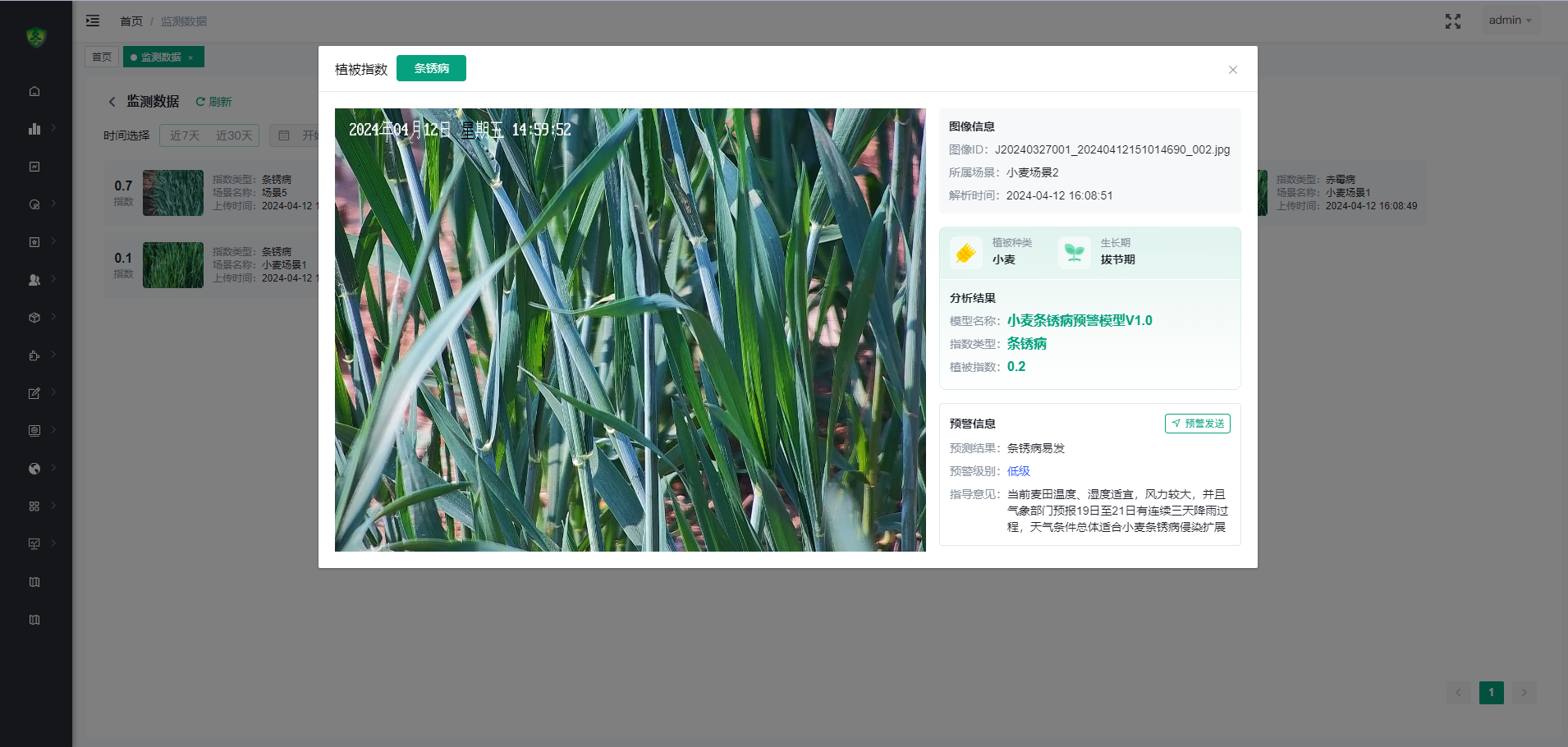Click the fullscreen icon in the top bar
The width and height of the screenshot is (1568, 747).
click(x=1453, y=21)
